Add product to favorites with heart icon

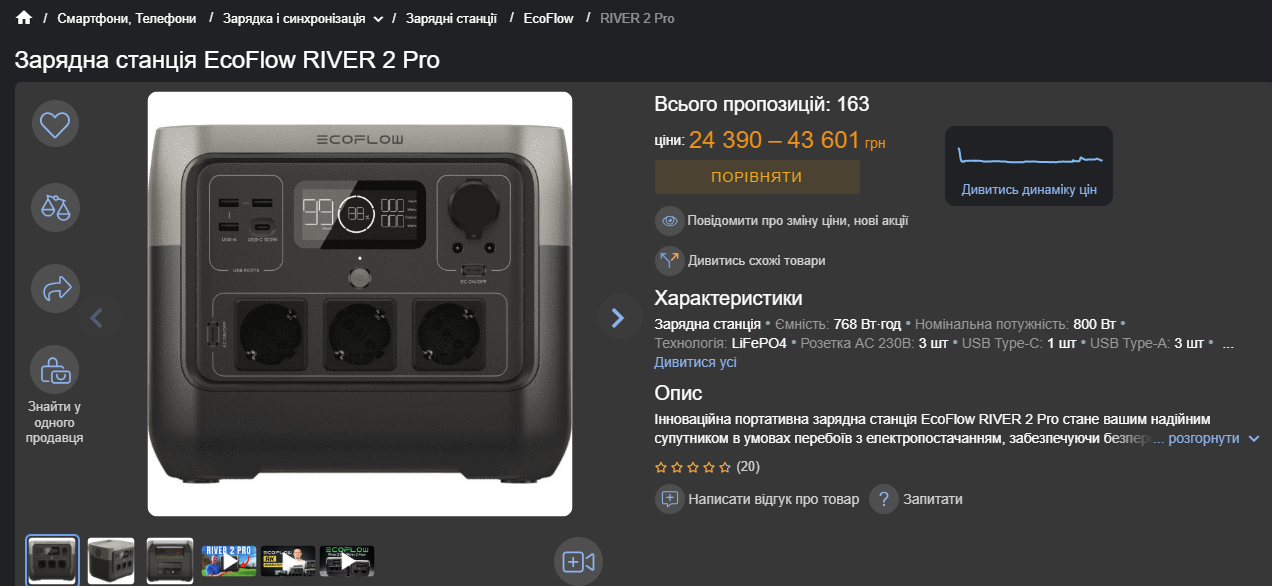coord(55,124)
